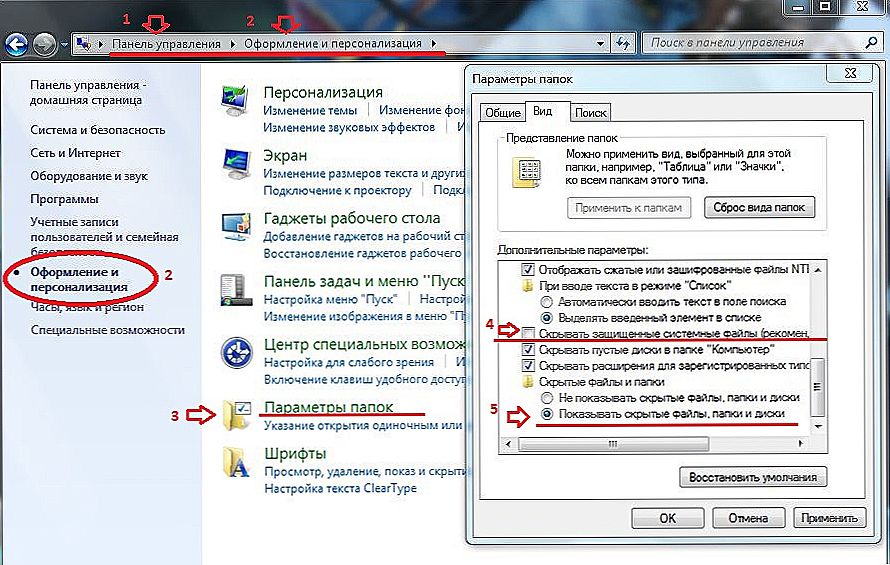Click folder icon beside При вводе текста

pos(528,286)
